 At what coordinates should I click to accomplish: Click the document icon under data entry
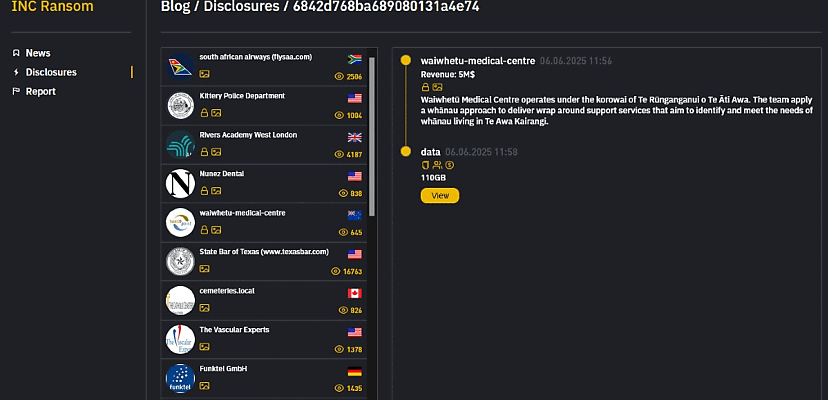coord(425,165)
